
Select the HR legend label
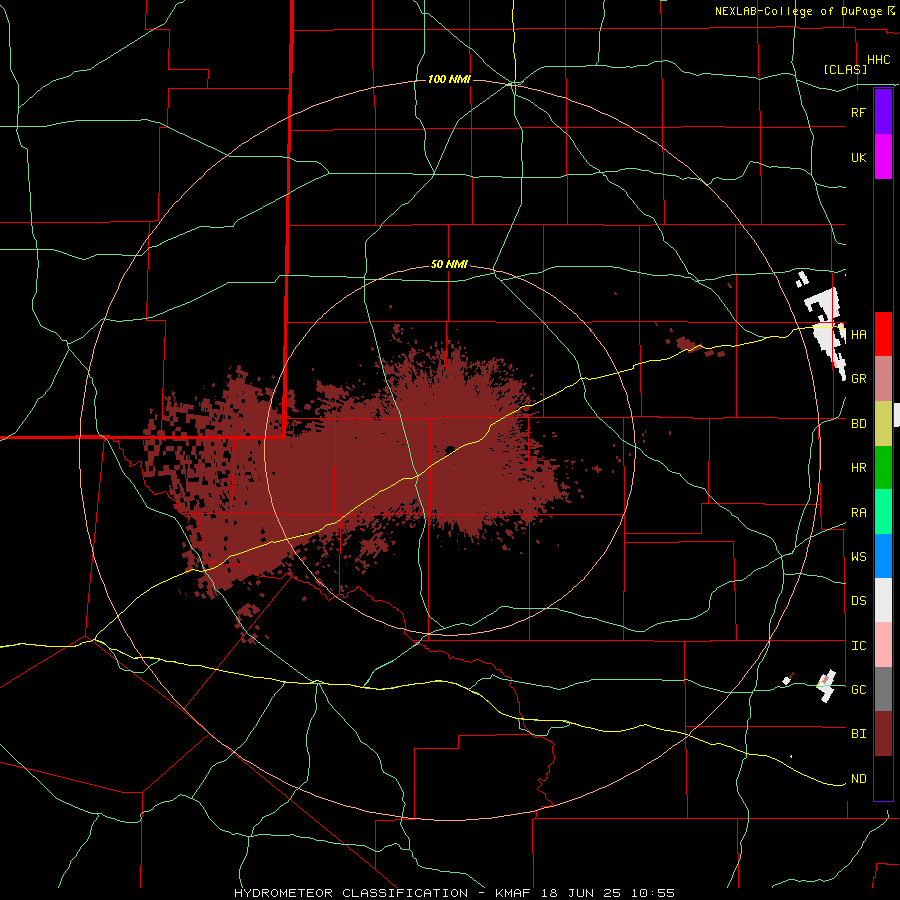point(858,468)
